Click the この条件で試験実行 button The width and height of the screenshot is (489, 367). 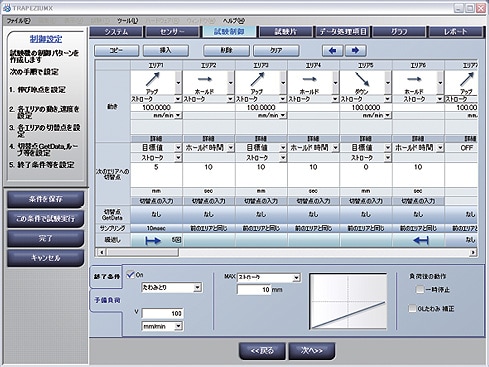[x=46, y=219]
